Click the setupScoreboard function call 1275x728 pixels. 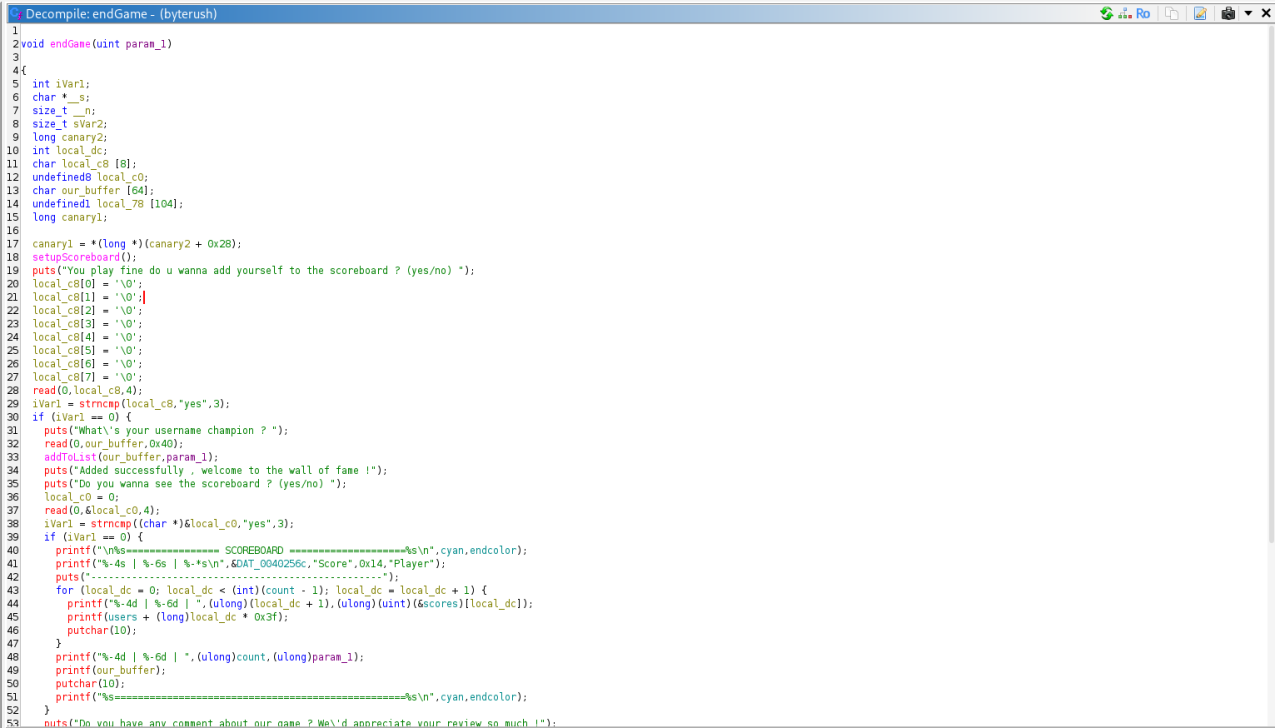tap(75, 257)
